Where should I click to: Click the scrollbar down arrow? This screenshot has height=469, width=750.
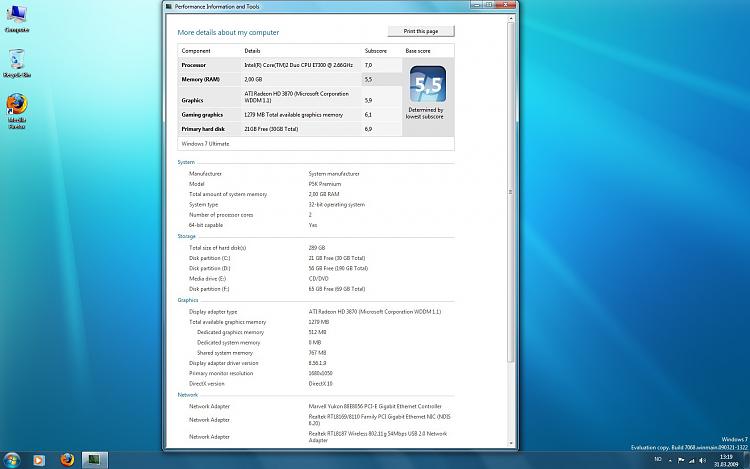click(x=510, y=443)
